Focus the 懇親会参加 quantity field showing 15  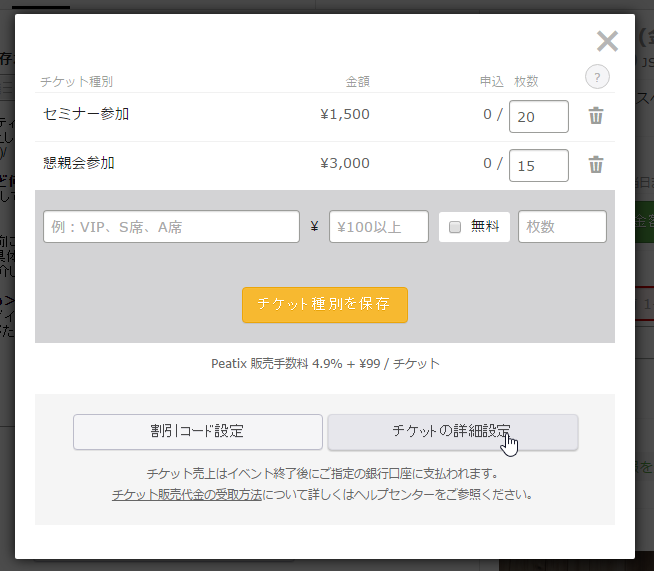pos(538,166)
